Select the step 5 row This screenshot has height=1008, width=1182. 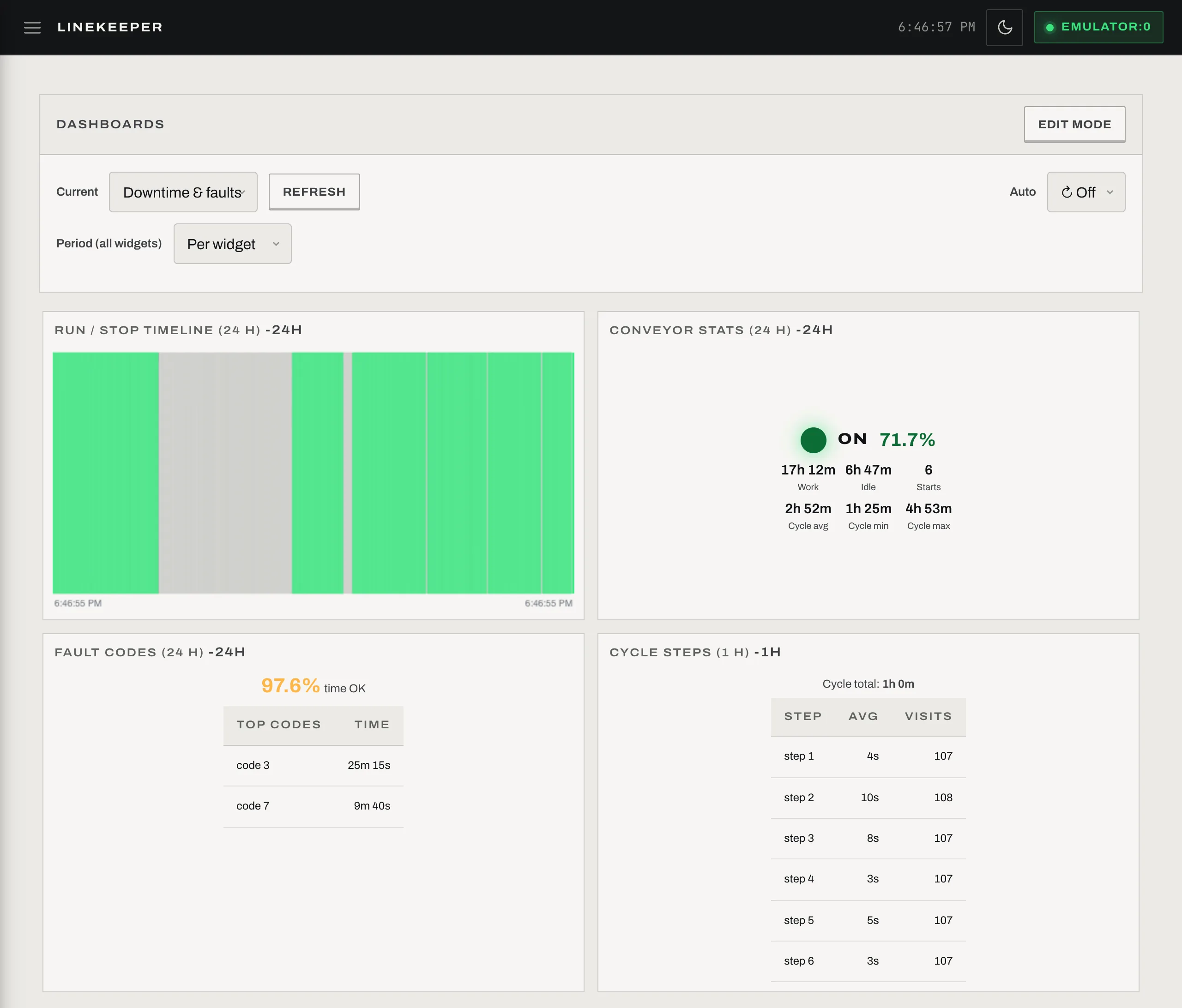868,921
